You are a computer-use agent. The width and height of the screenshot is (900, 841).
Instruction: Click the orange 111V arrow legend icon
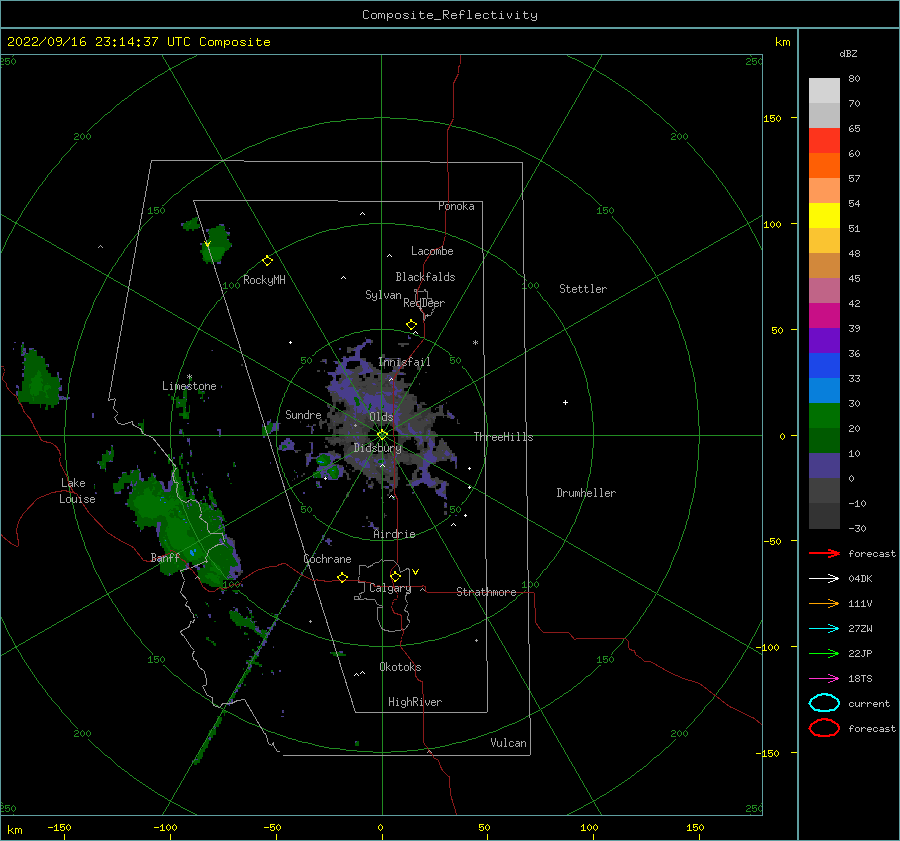click(824, 603)
